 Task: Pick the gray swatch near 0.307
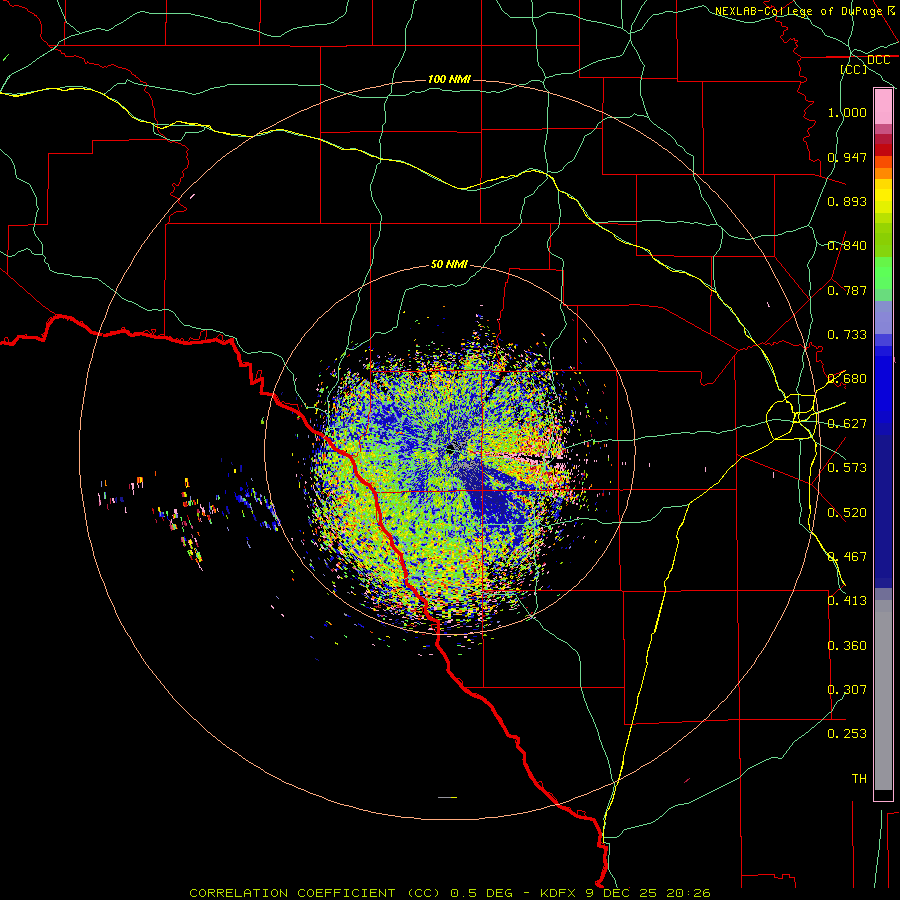click(x=883, y=695)
